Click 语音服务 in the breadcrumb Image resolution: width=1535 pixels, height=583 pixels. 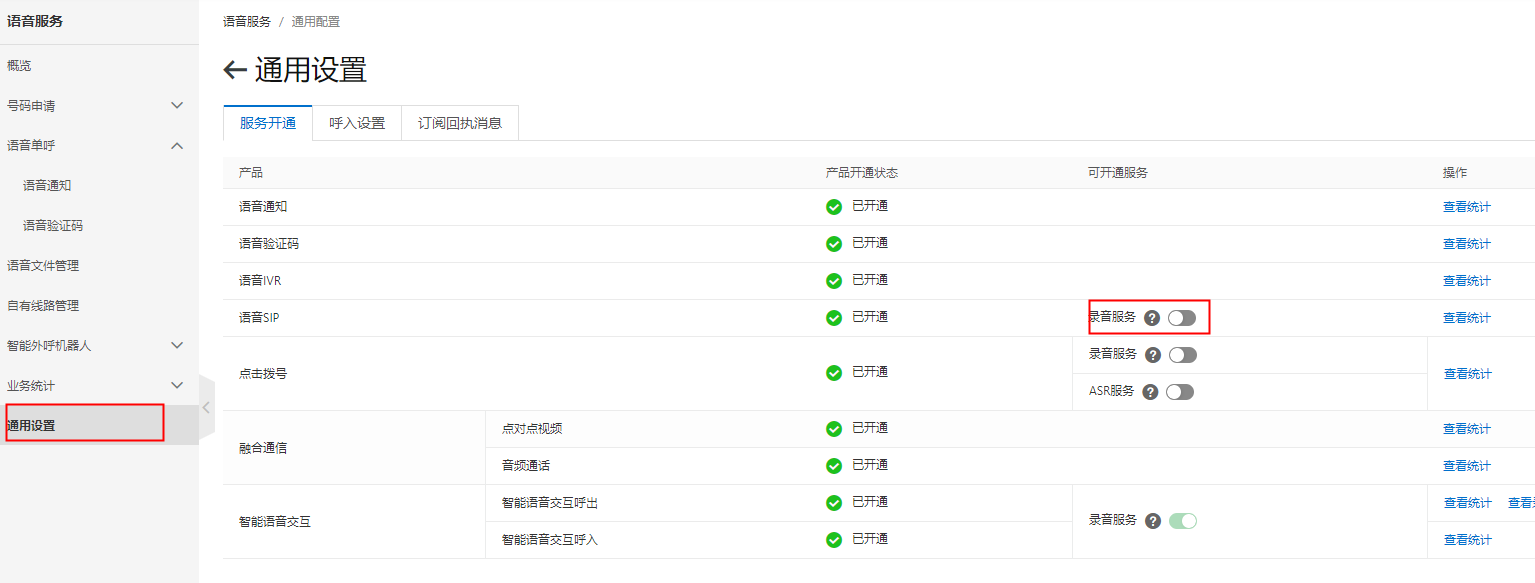click(x=247, y=21)
